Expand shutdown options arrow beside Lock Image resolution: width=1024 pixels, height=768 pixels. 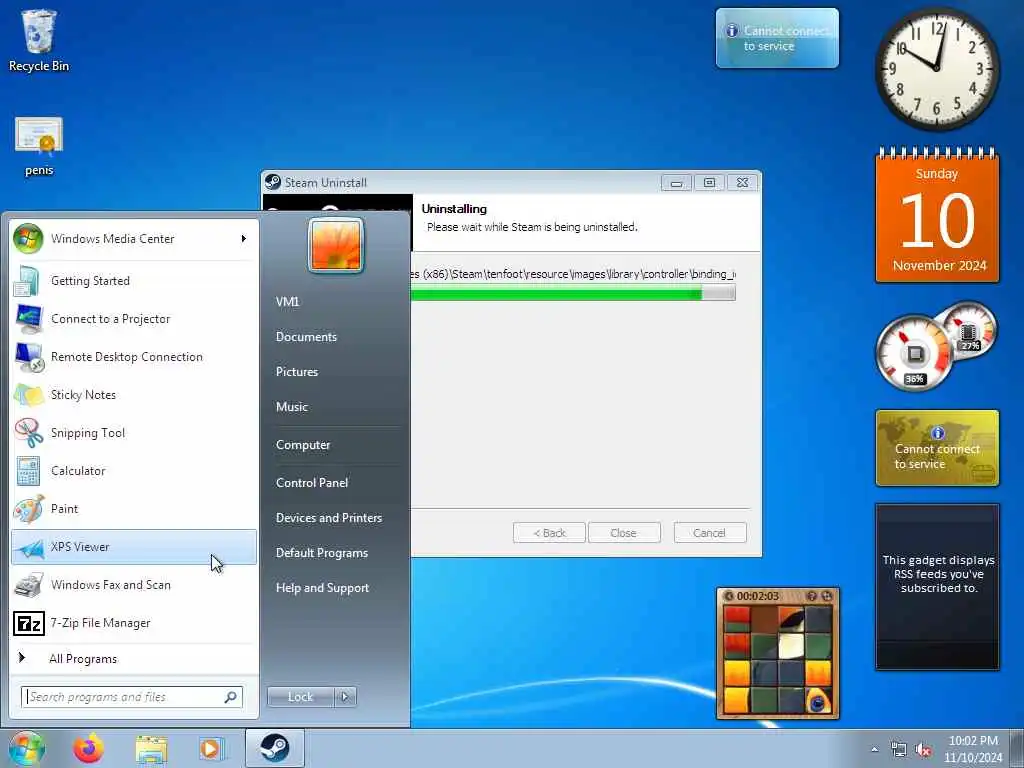click(345, 697)
